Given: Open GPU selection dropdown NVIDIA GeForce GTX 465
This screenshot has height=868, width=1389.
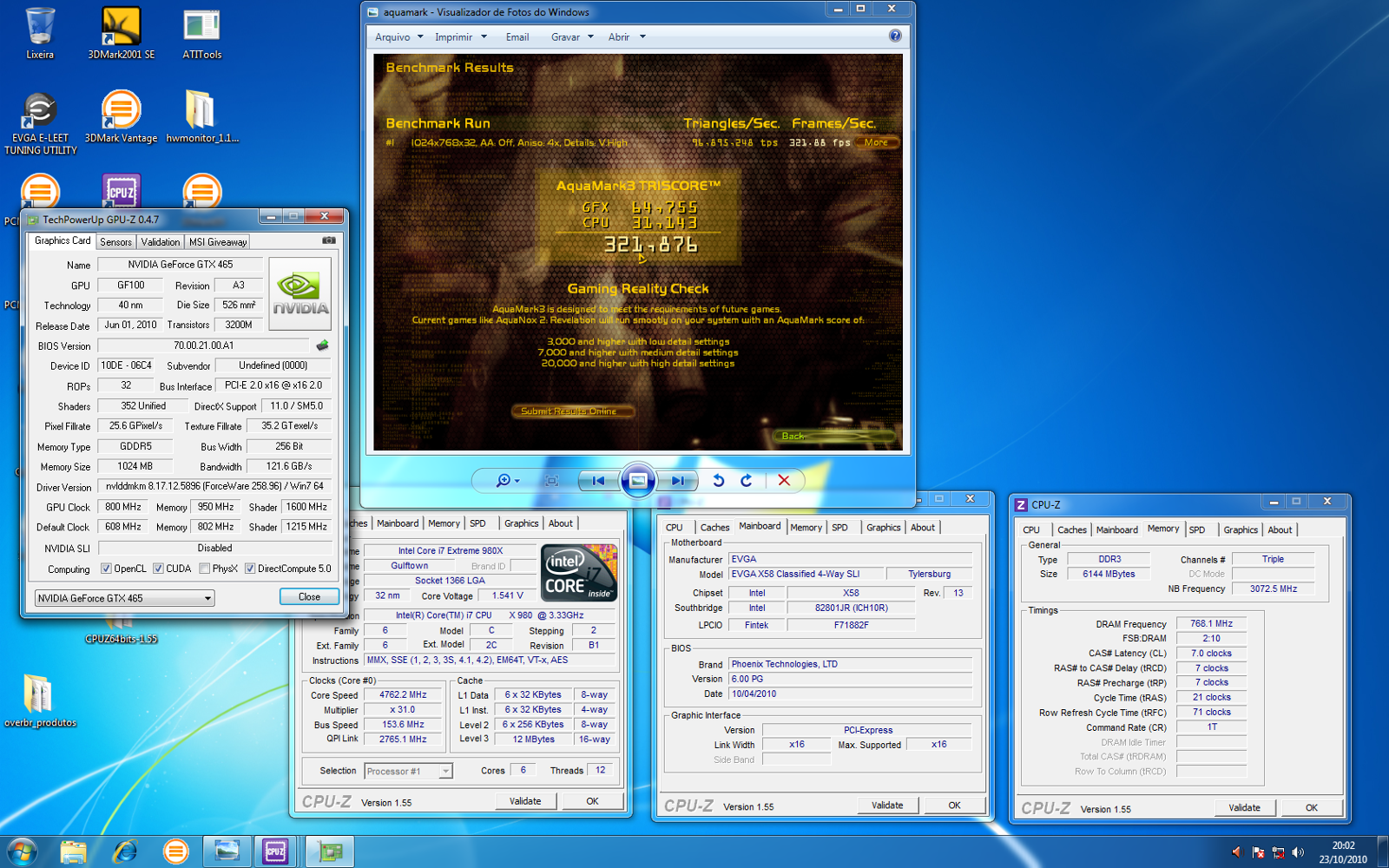Looking at the screenshot, I should [124, 598].
